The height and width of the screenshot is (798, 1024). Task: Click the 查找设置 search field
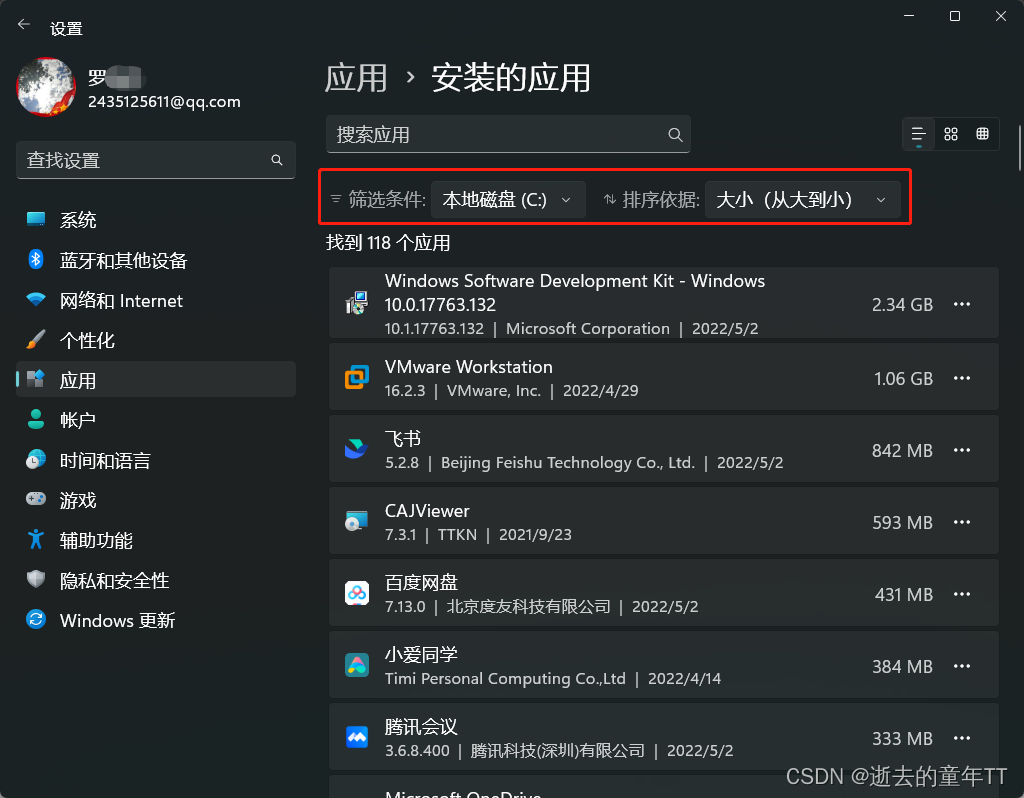(x=155, y=160)
